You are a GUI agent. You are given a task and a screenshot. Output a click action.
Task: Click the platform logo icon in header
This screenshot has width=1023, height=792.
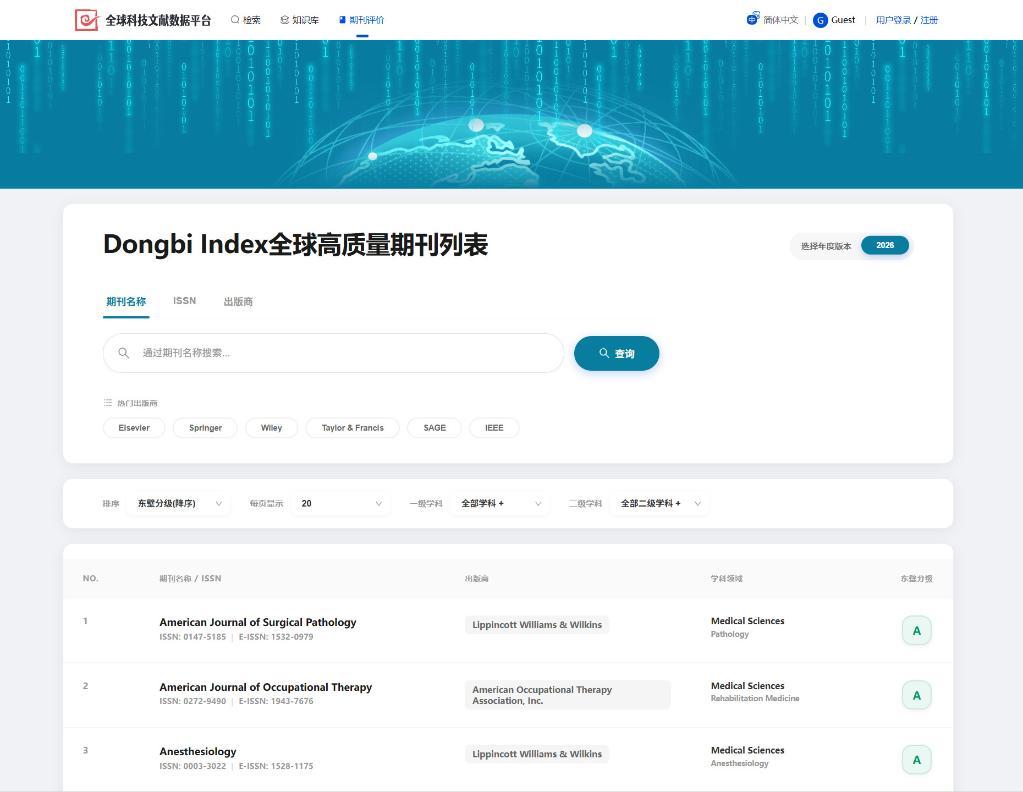[87, 20]
